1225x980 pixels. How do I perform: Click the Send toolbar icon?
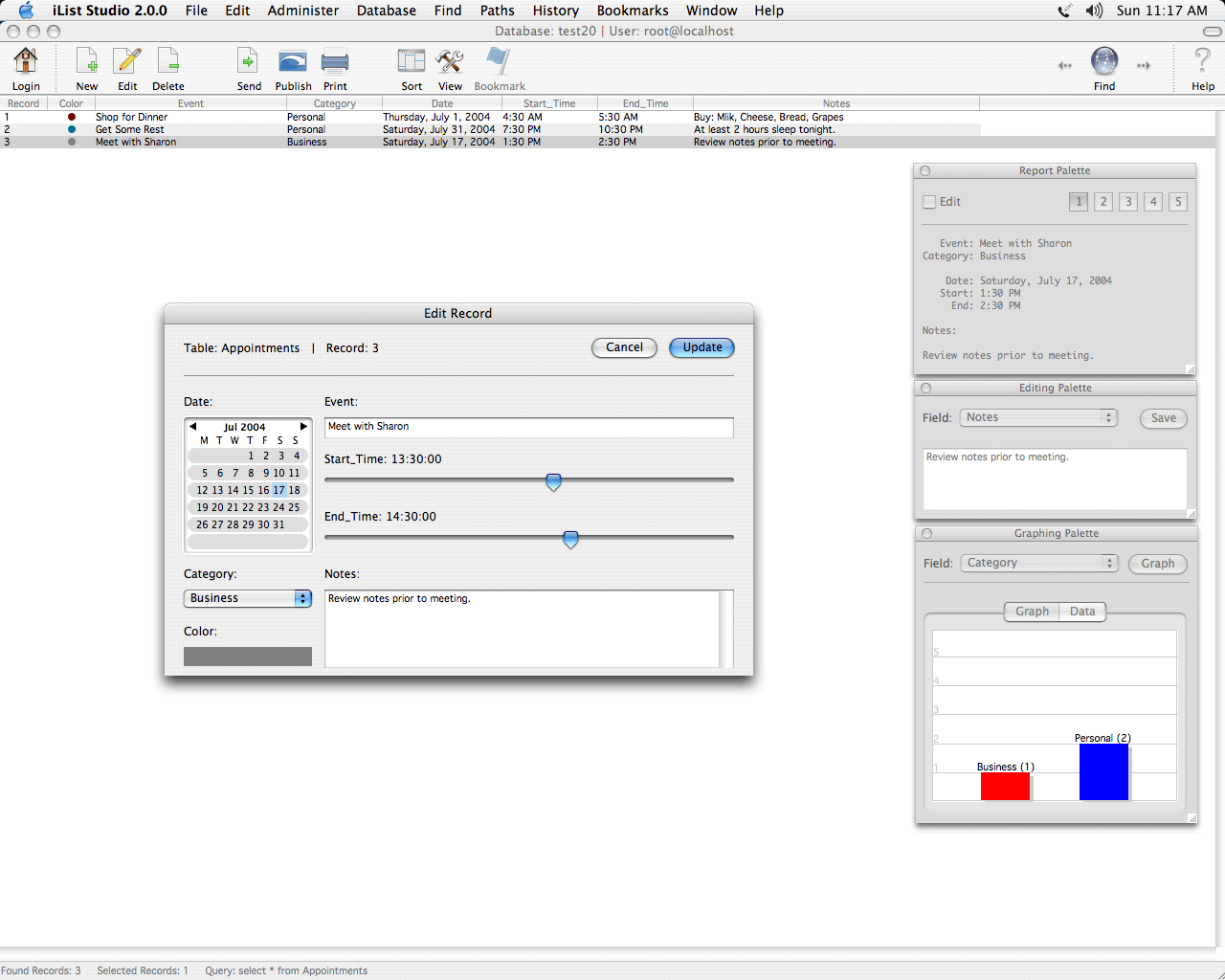(249, 61)
